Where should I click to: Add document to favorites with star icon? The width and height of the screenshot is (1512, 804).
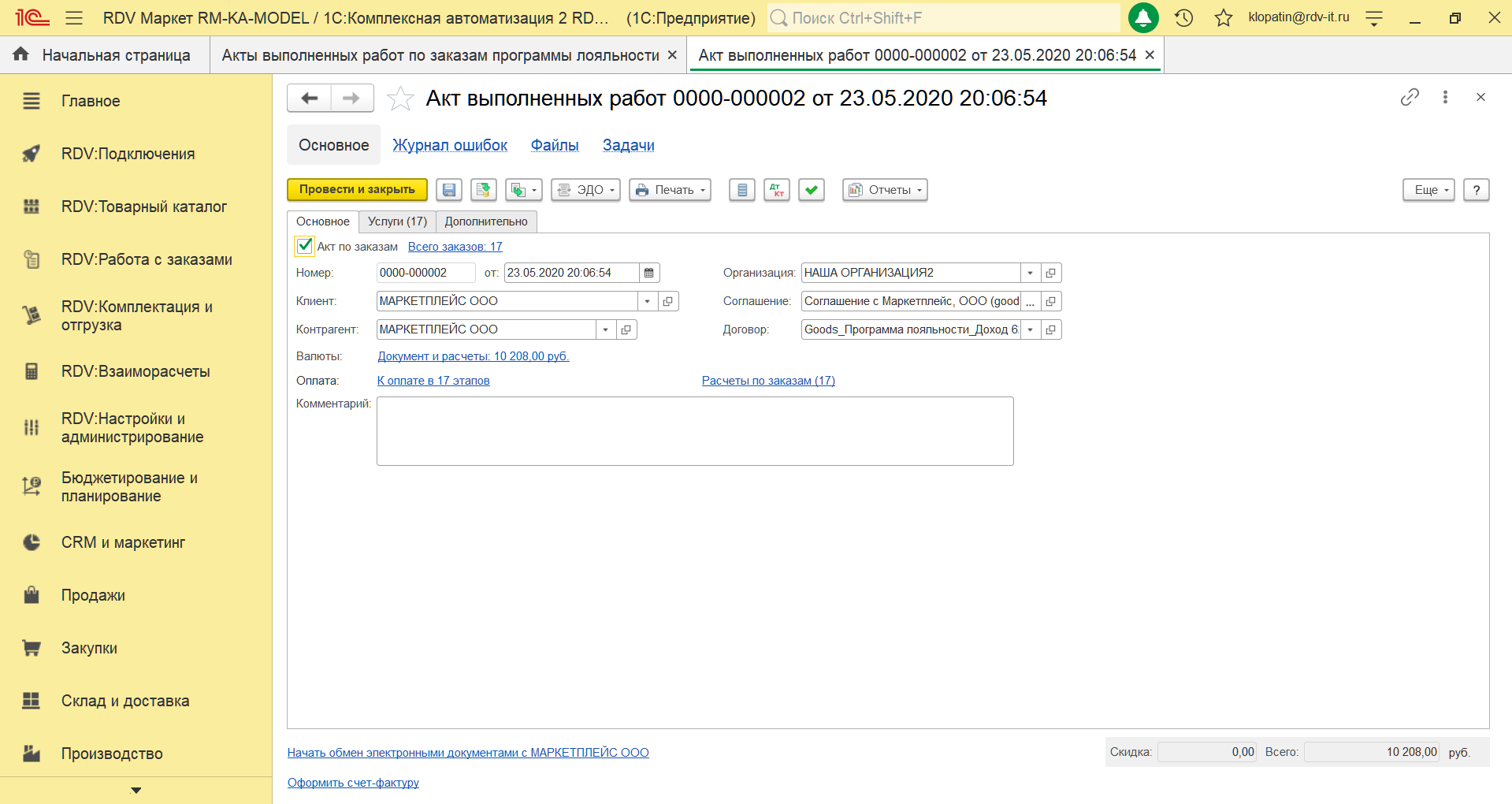click(x=400, y=99)
